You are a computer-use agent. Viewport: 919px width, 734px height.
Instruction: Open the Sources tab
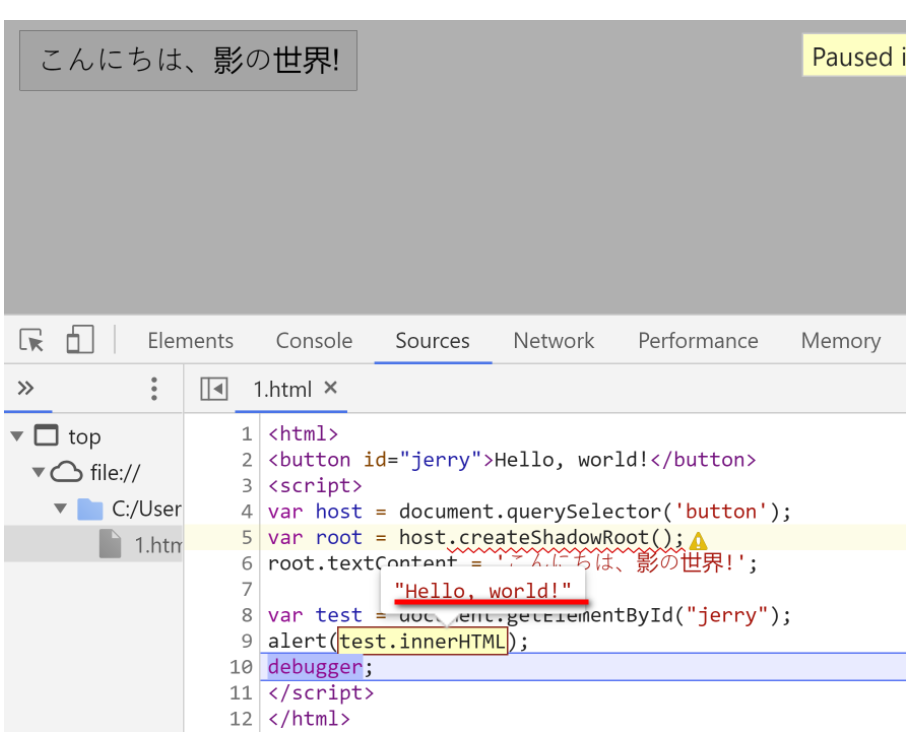(433, 341)
